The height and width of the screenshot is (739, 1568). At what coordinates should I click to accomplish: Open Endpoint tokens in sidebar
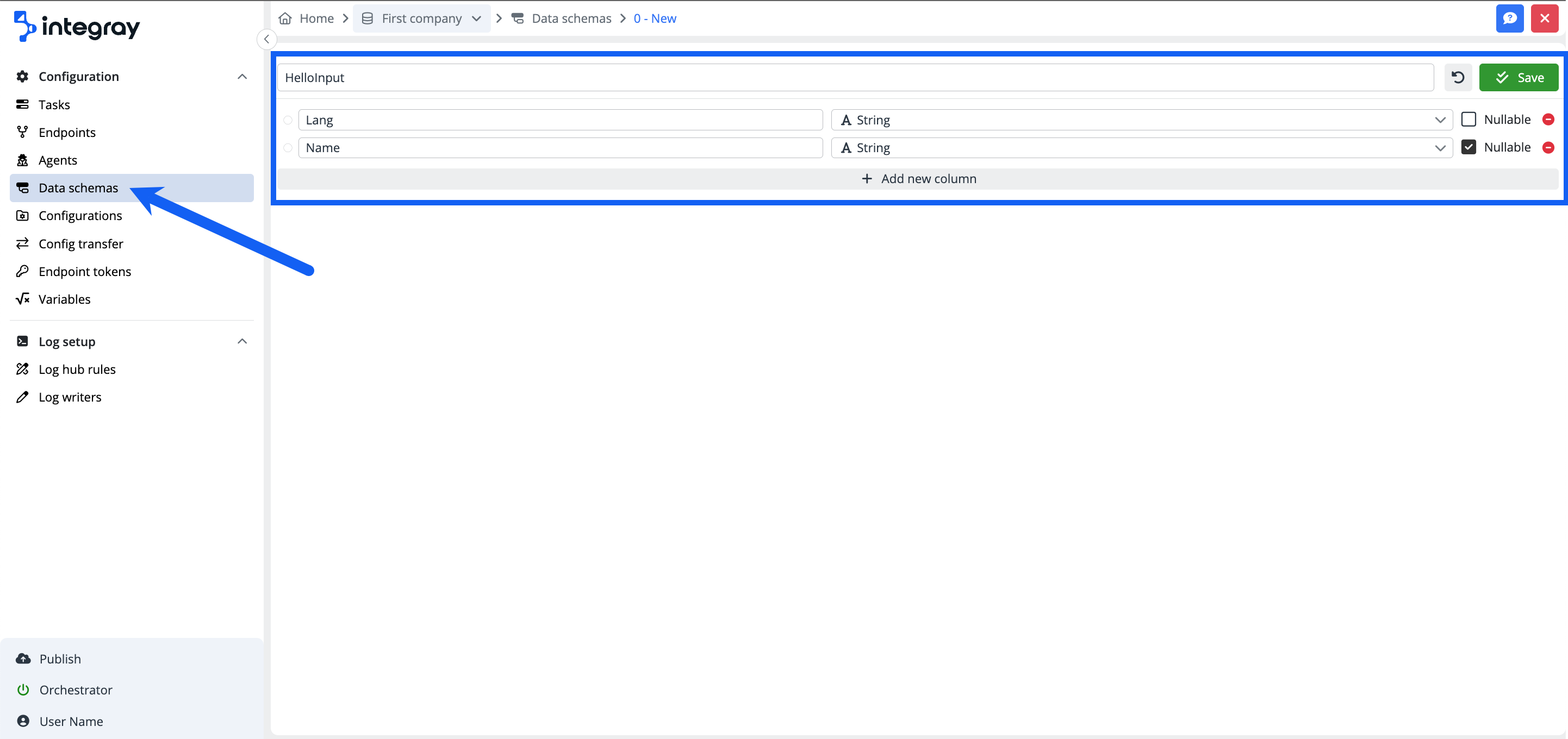tap(85, 271)
